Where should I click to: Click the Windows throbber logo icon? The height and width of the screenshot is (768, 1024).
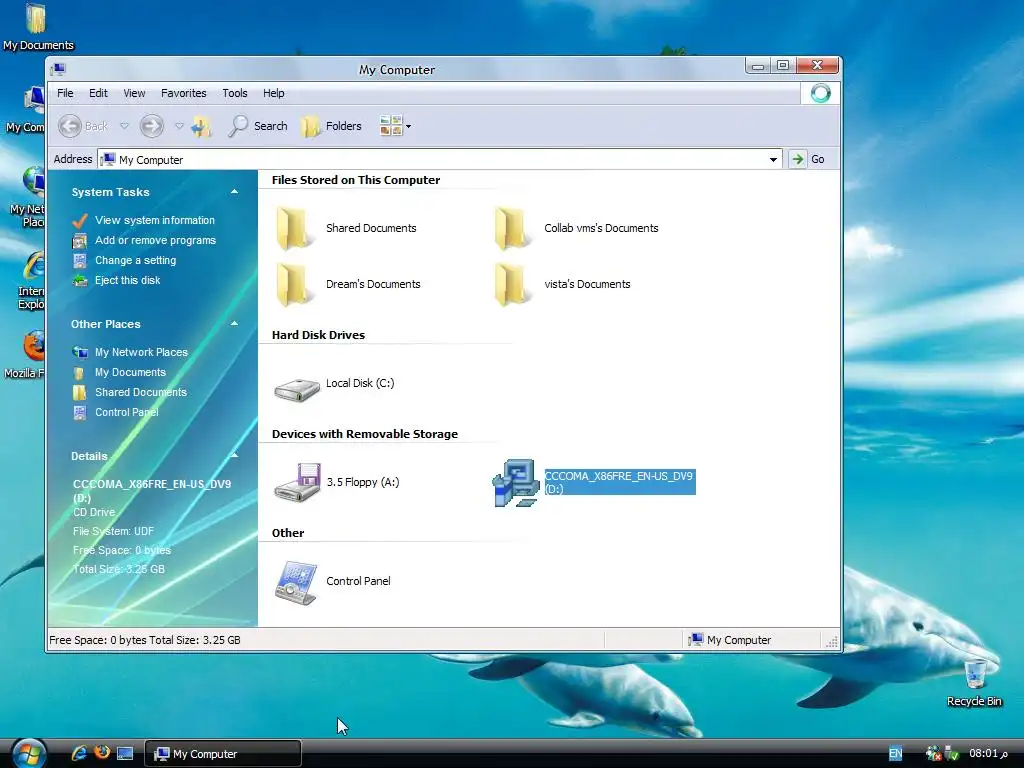click(820, 93)
